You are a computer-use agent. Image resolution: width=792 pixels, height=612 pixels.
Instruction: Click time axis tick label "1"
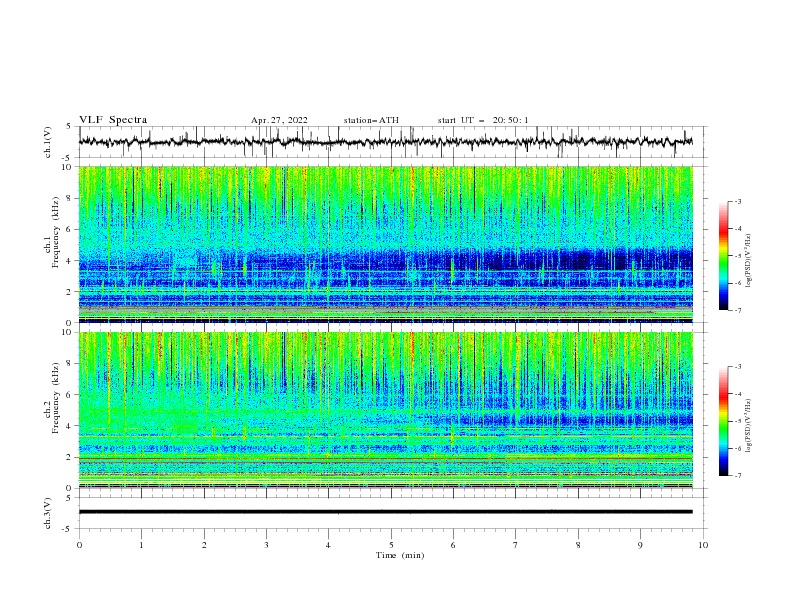(141, 545)
